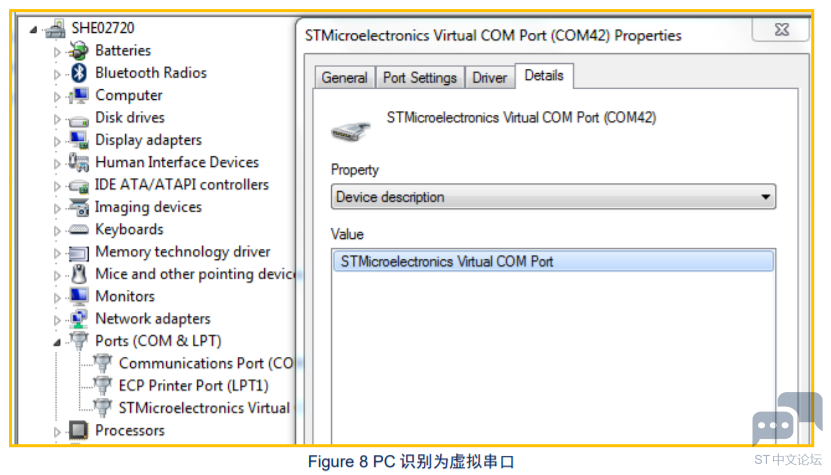Click the Batteries category icon
The height and width of the screenshot is (475, 831).
point(78,51)
